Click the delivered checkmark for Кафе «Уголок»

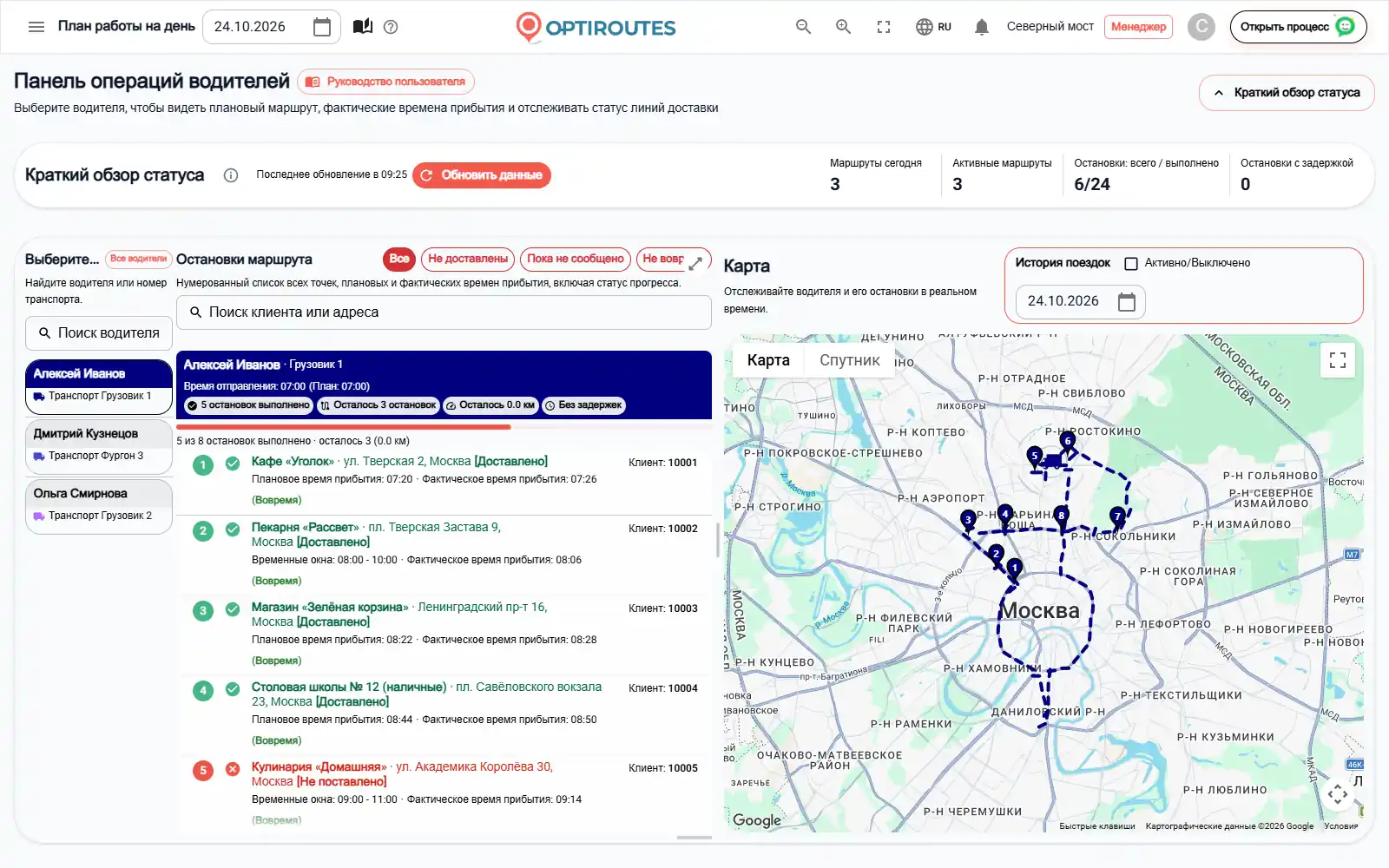(233, 464)
